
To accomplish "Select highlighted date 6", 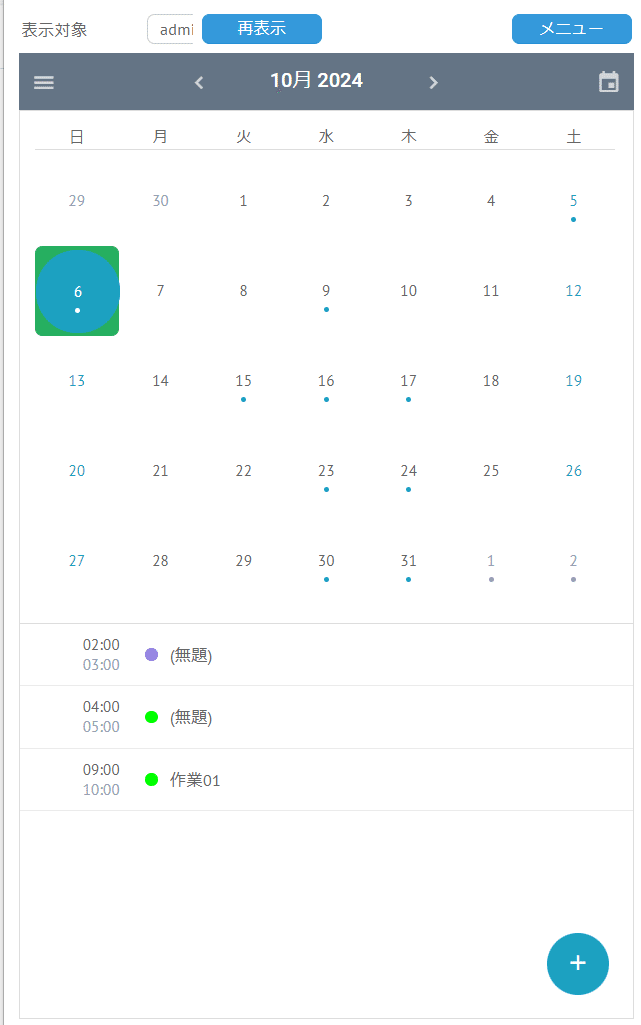I will [77, 291].
